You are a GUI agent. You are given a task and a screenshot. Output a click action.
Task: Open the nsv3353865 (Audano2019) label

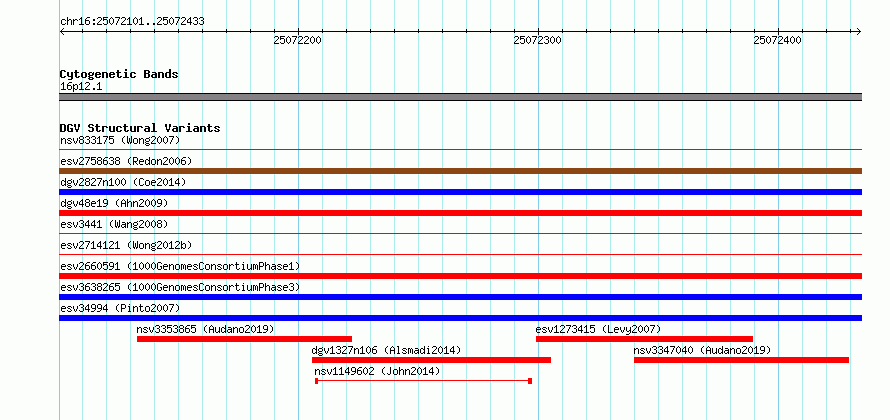pos(205,329)
